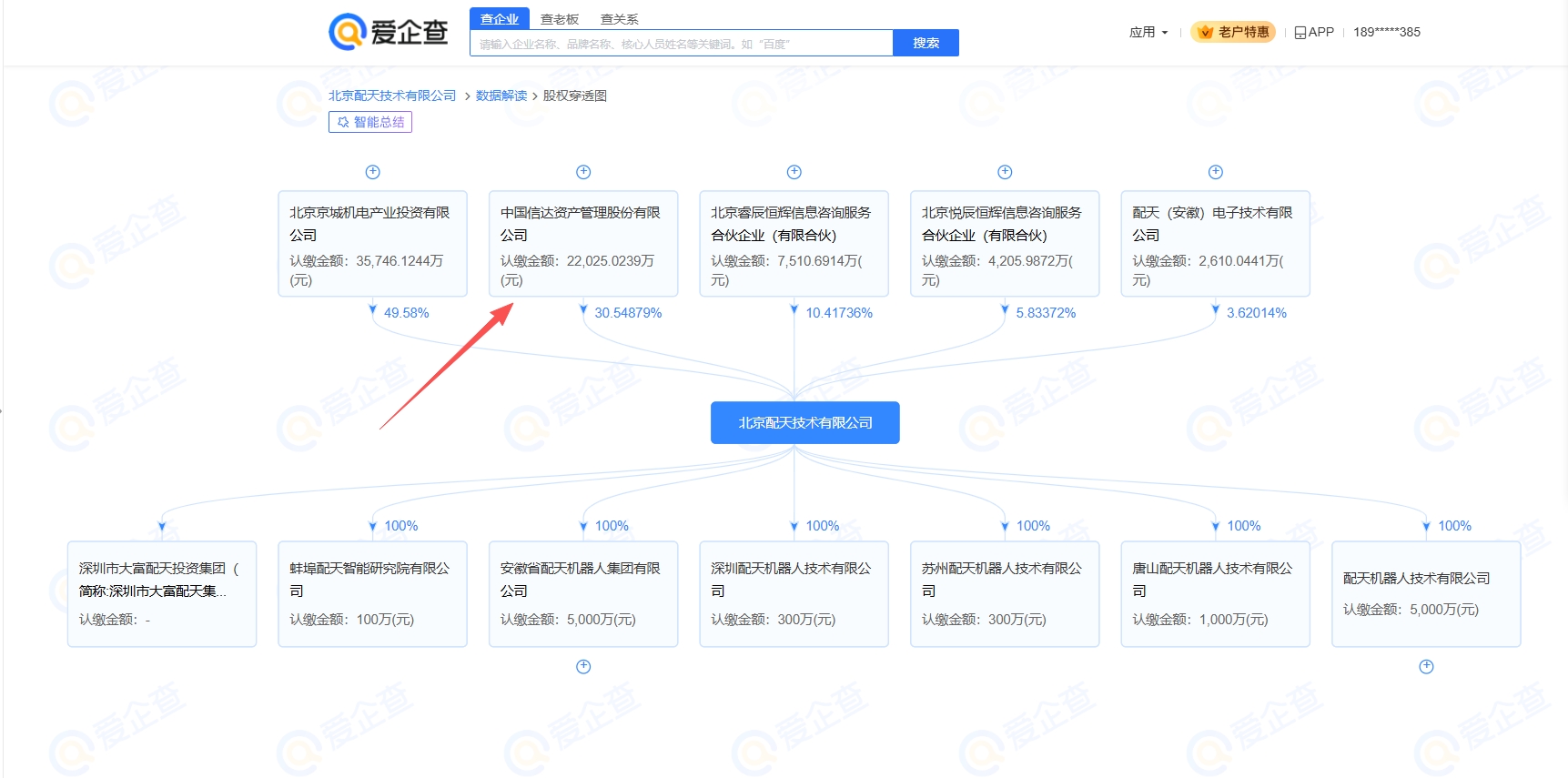1568x778 pixels.
Task: Open the 配天机器人技术有限公司 card
Action: pyautogui.click(x=1426, y=594)
